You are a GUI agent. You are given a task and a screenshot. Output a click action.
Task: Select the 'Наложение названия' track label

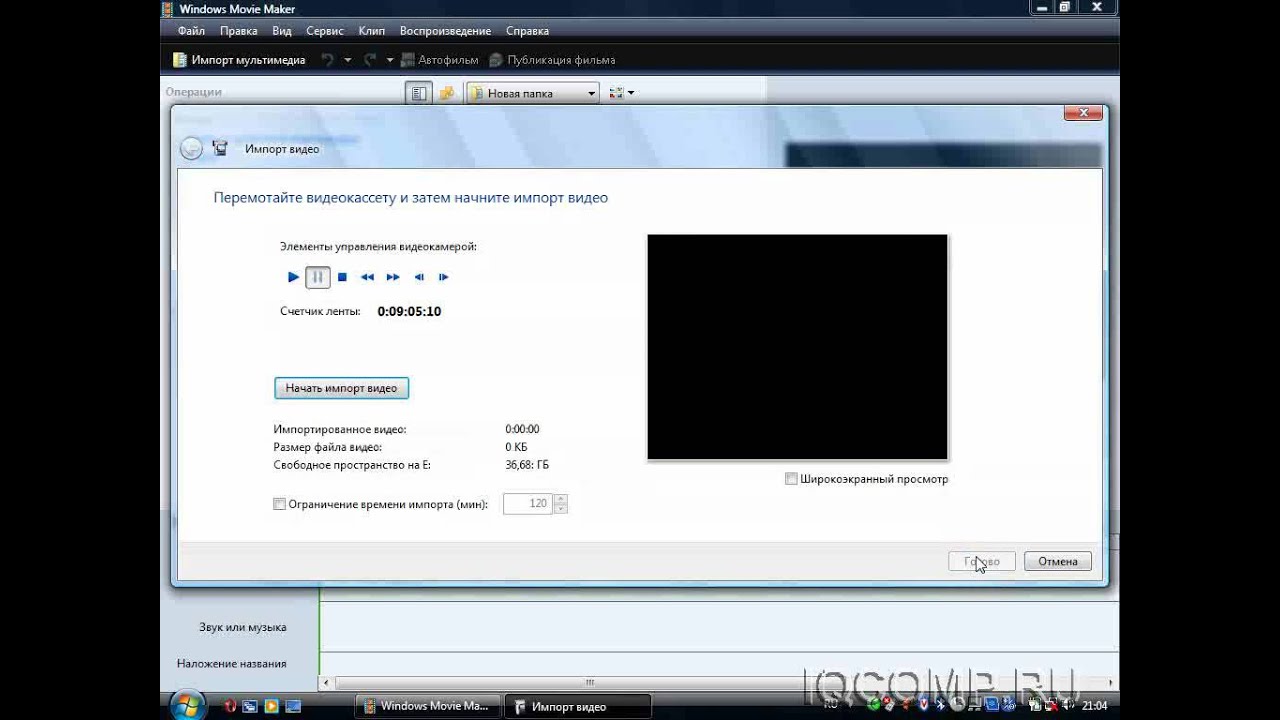click(x=232, y=663)
